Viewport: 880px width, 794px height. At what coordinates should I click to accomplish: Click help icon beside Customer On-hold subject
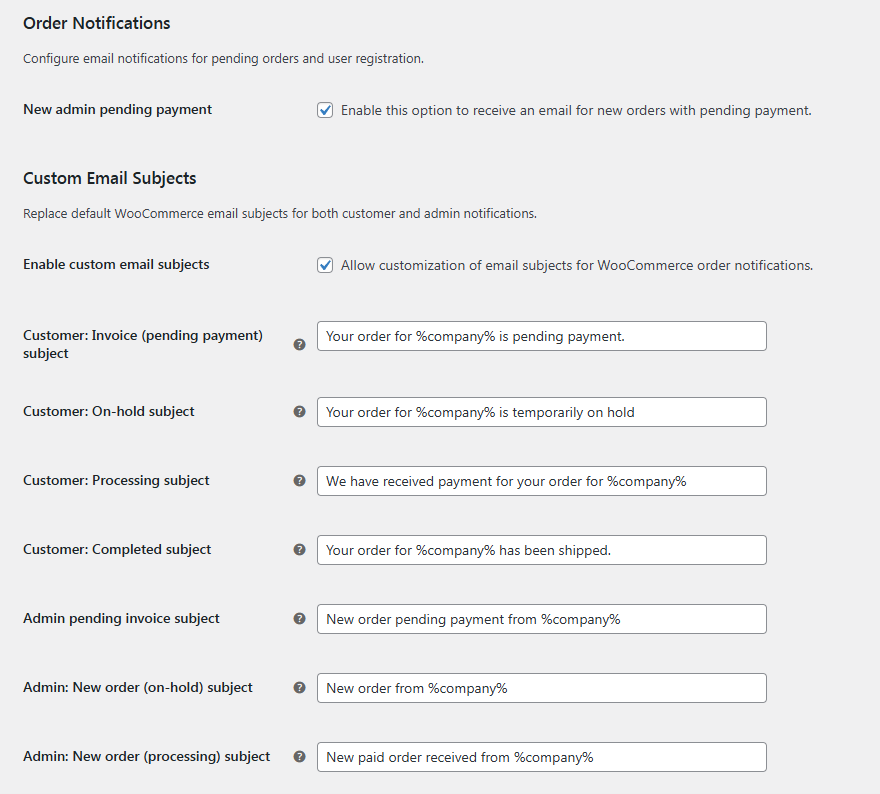coord(299,411)
